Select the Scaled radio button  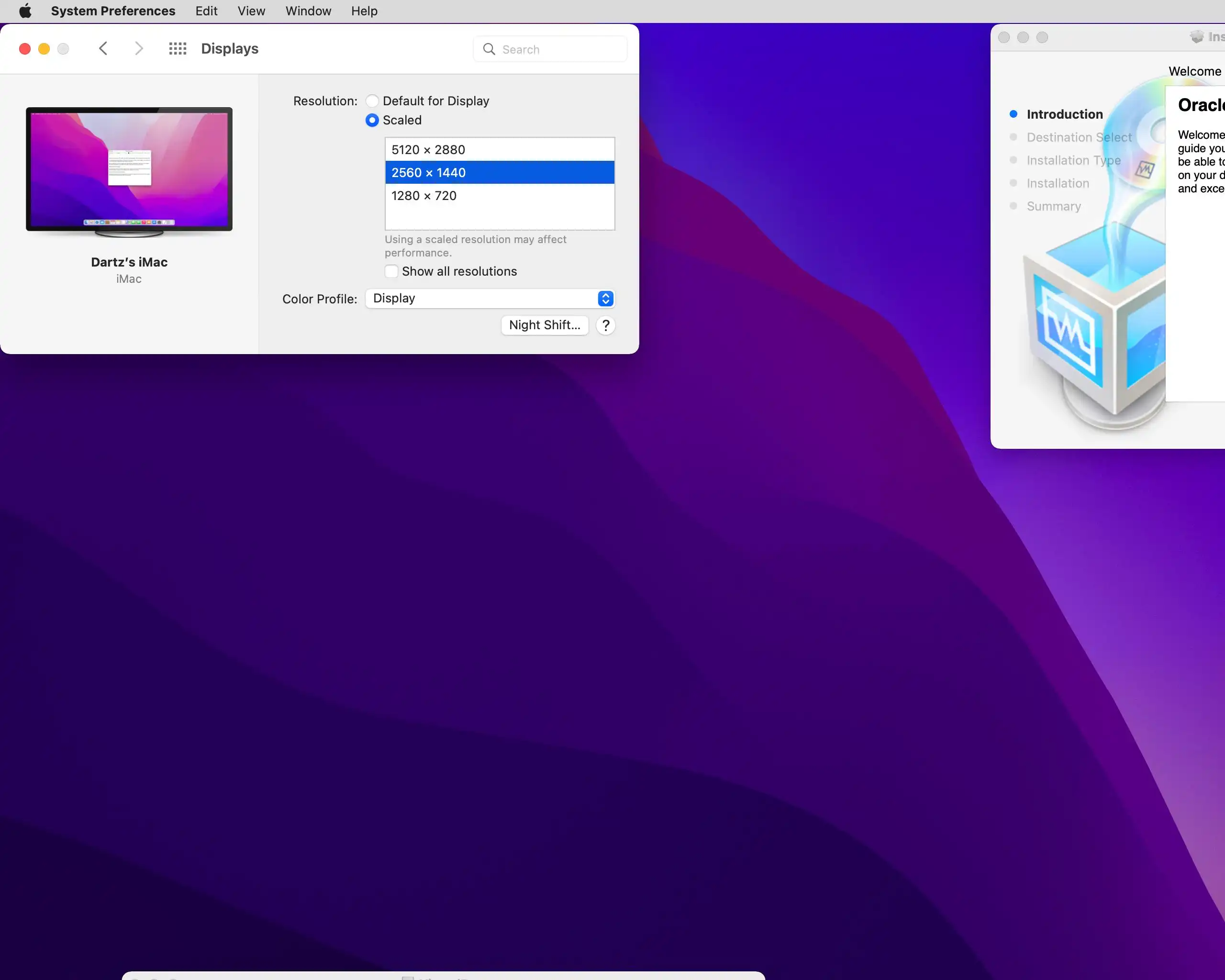(x=372, y=121)
